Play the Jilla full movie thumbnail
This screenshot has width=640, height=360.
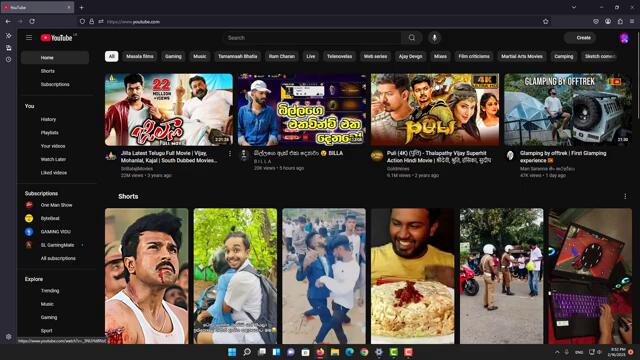click(x=169, y=109)
